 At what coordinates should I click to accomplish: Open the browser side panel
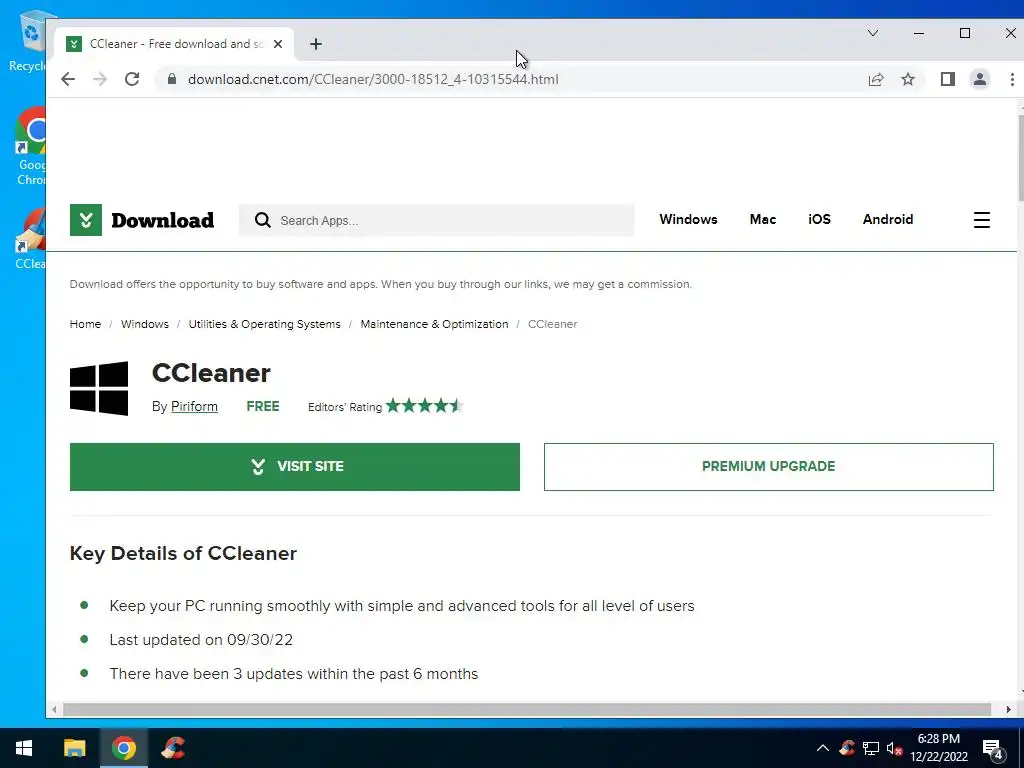point(948,79)
